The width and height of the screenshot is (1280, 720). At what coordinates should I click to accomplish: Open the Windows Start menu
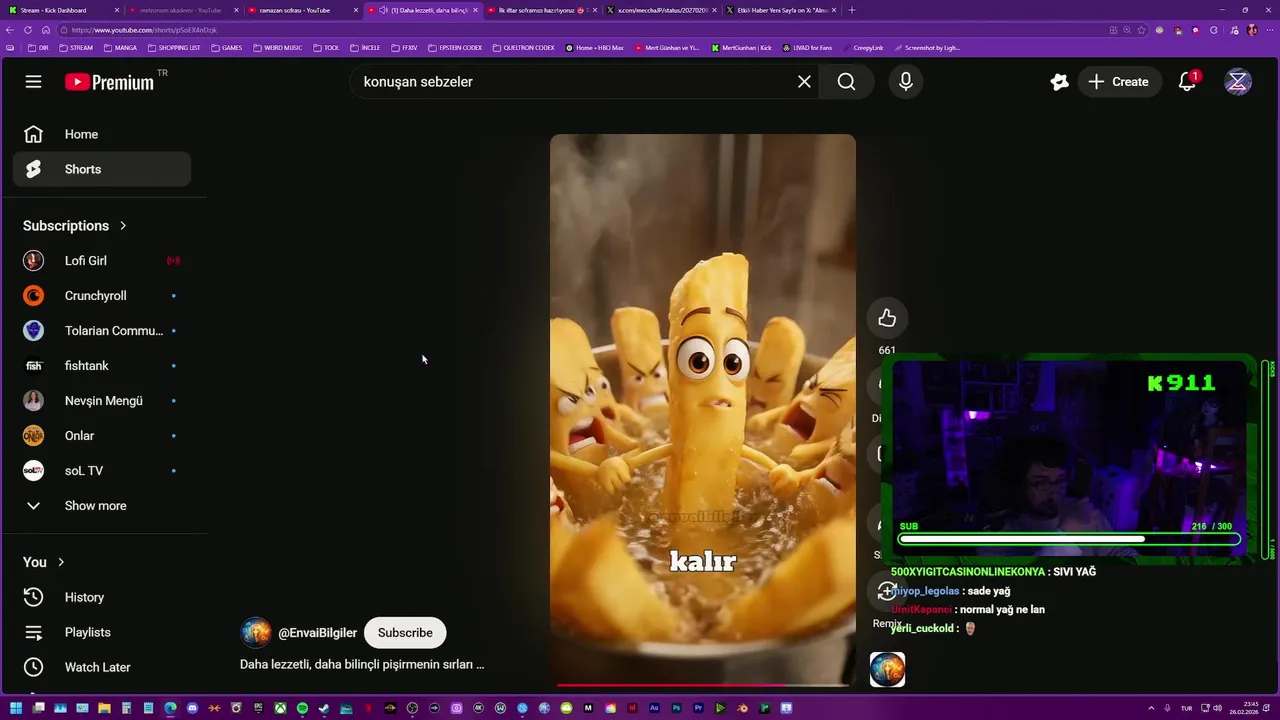coord(15,708)
